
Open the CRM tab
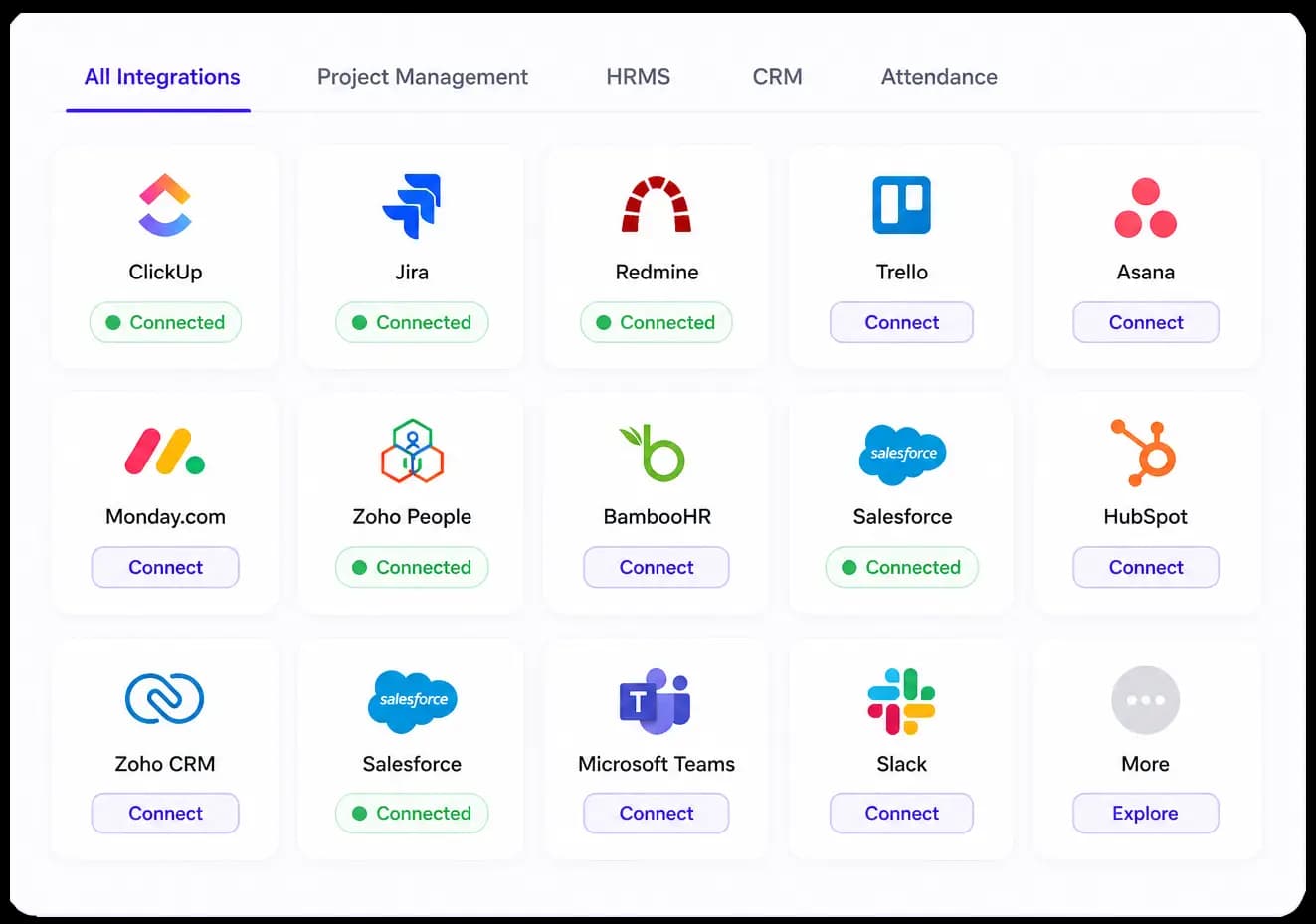click(777, 77)
